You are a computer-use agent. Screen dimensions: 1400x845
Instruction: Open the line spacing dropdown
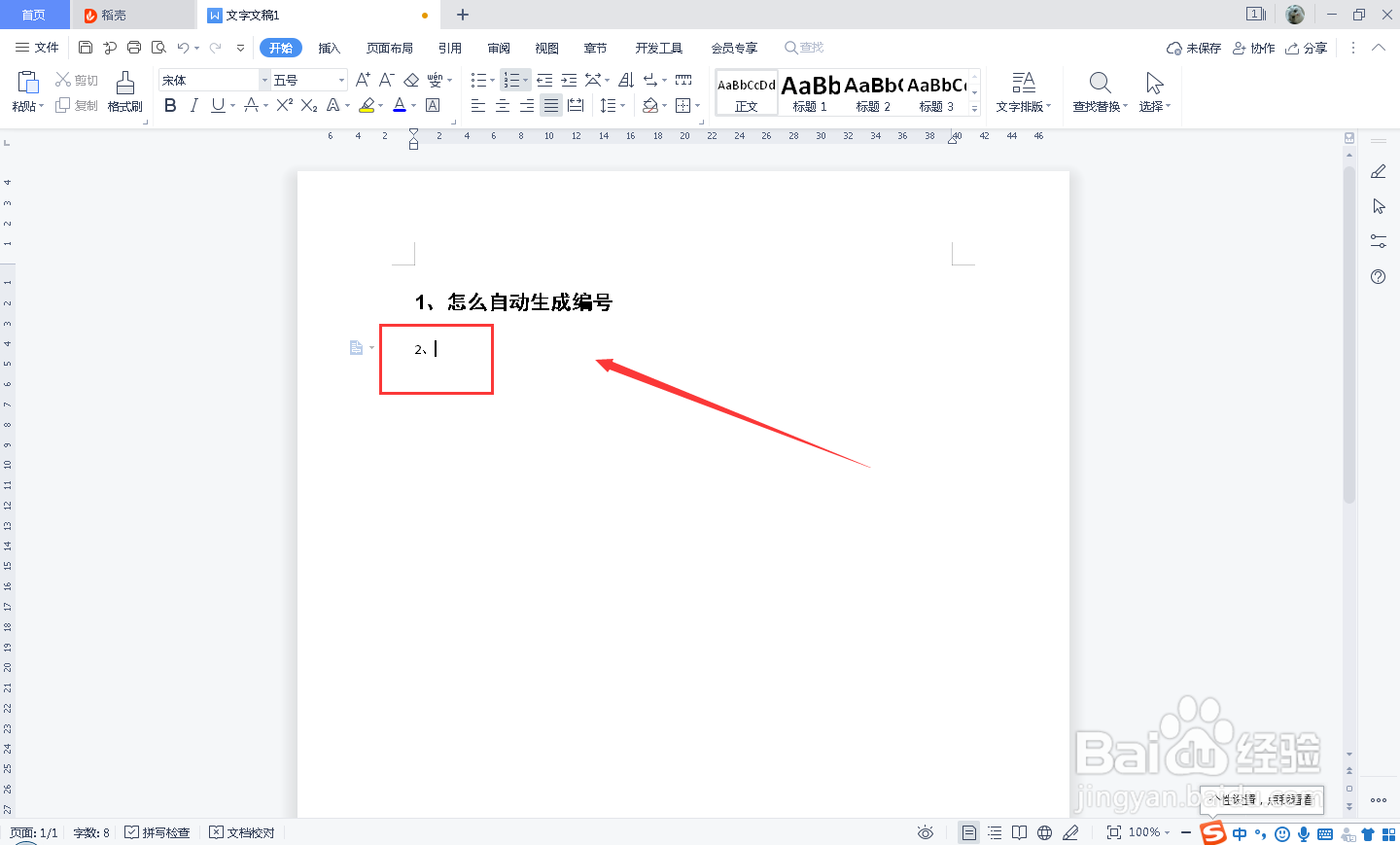coord(613,105)
